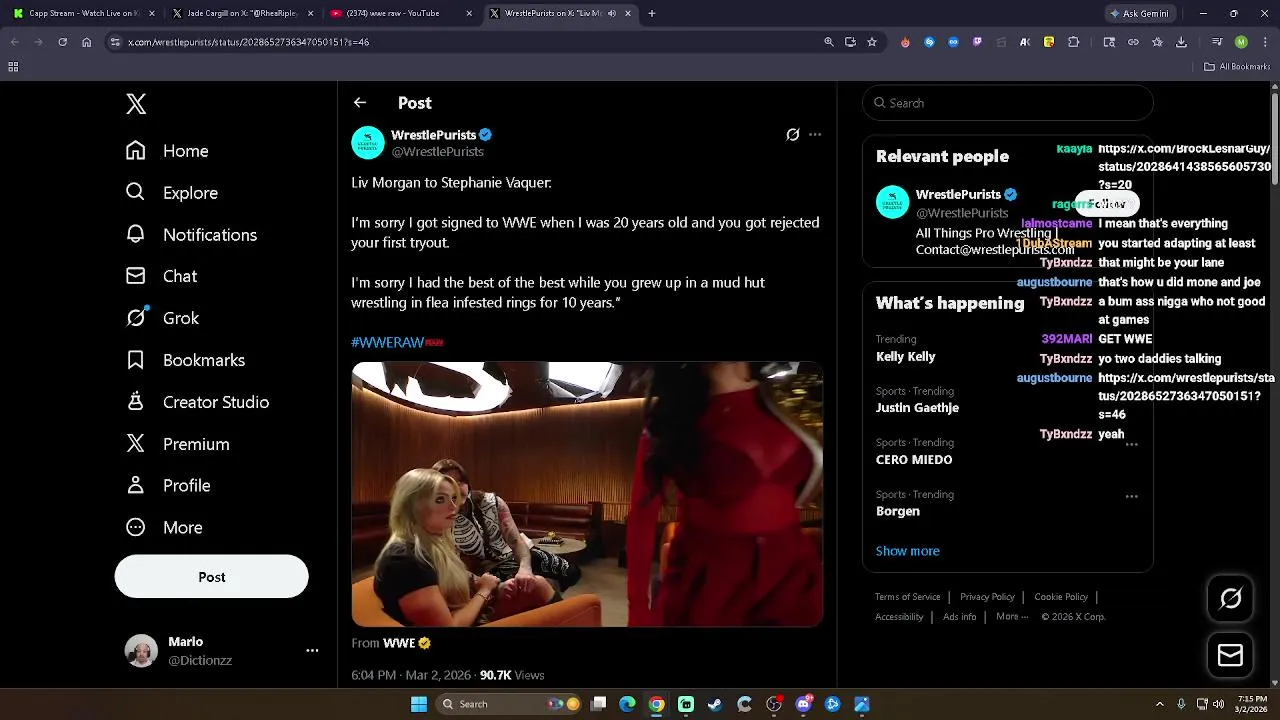Viewport: 1280px width, 720px height.
Task: Open All Bookmarks folder
Action: (x=1237, y=67)
